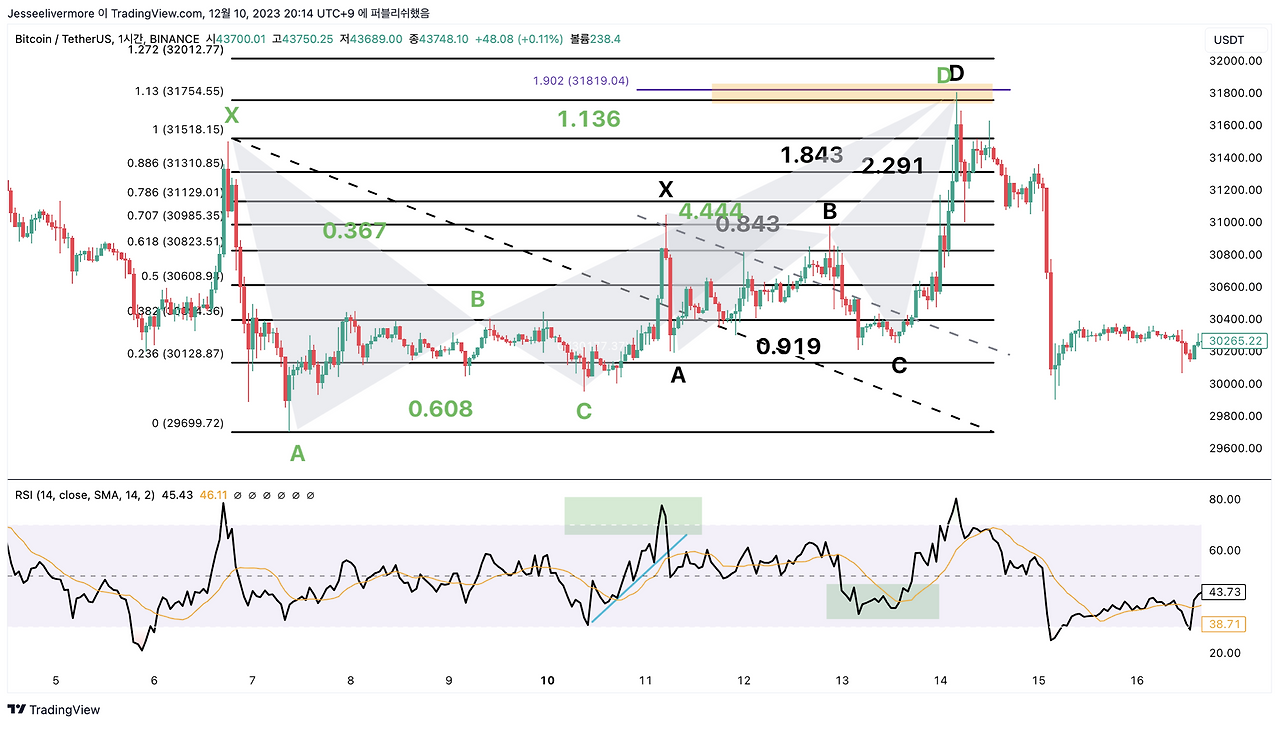The width and height of the screenshot is (1280, 730).
Task: Select the gray 0.843 ratio label
Action: point(748,224)
